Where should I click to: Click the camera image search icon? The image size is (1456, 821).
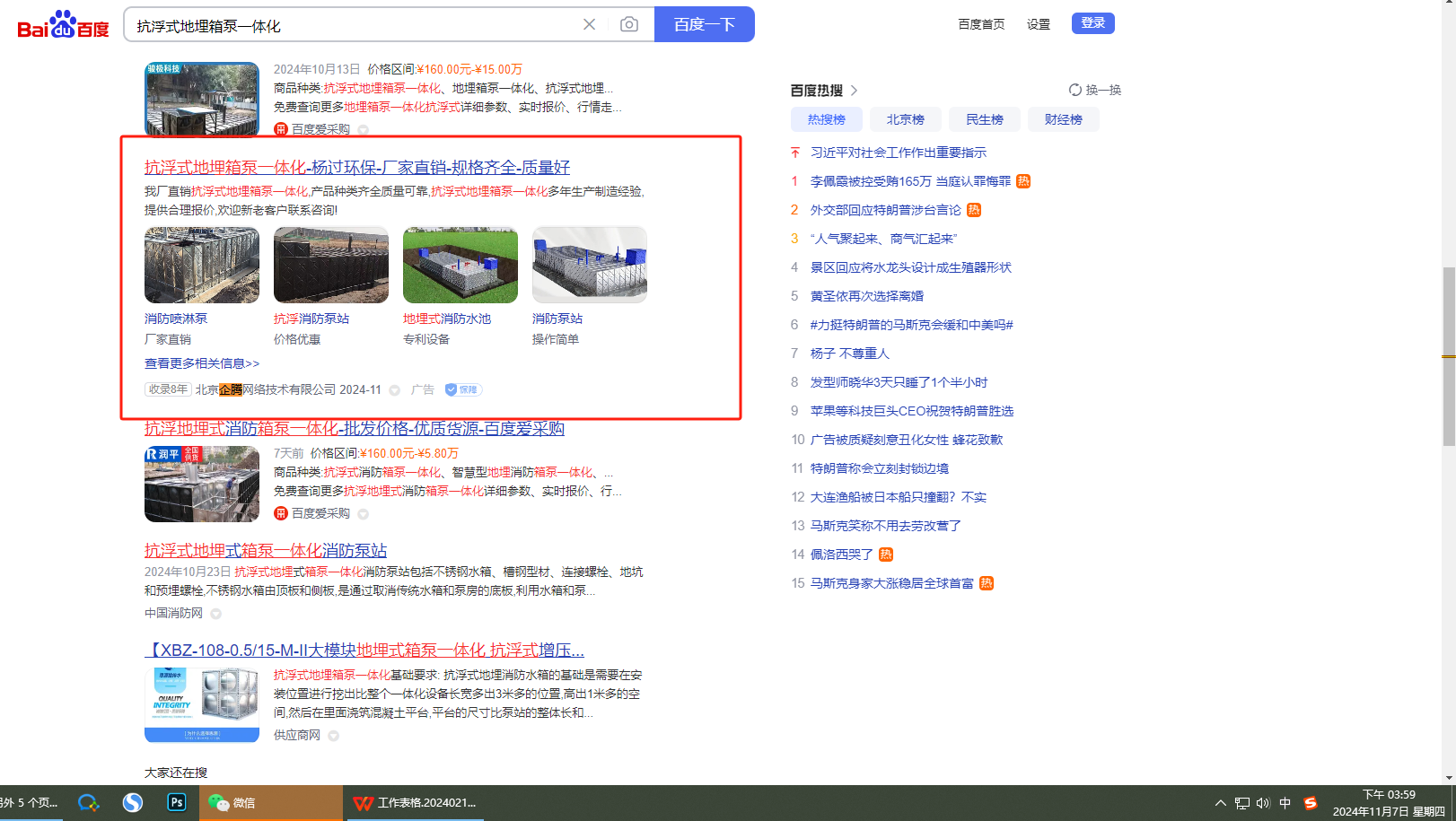(629, 24)
